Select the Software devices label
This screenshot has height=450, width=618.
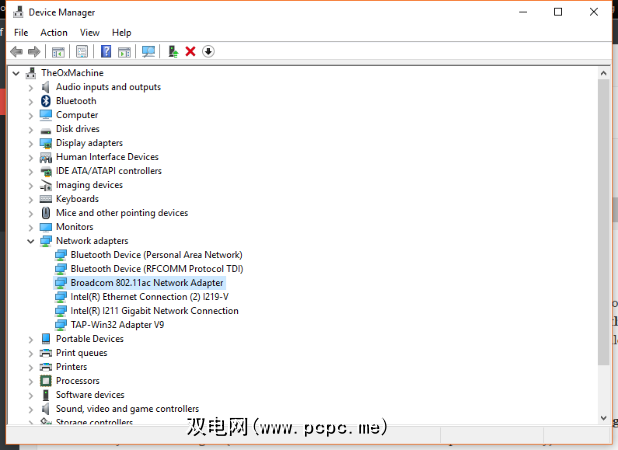(90, 395)
